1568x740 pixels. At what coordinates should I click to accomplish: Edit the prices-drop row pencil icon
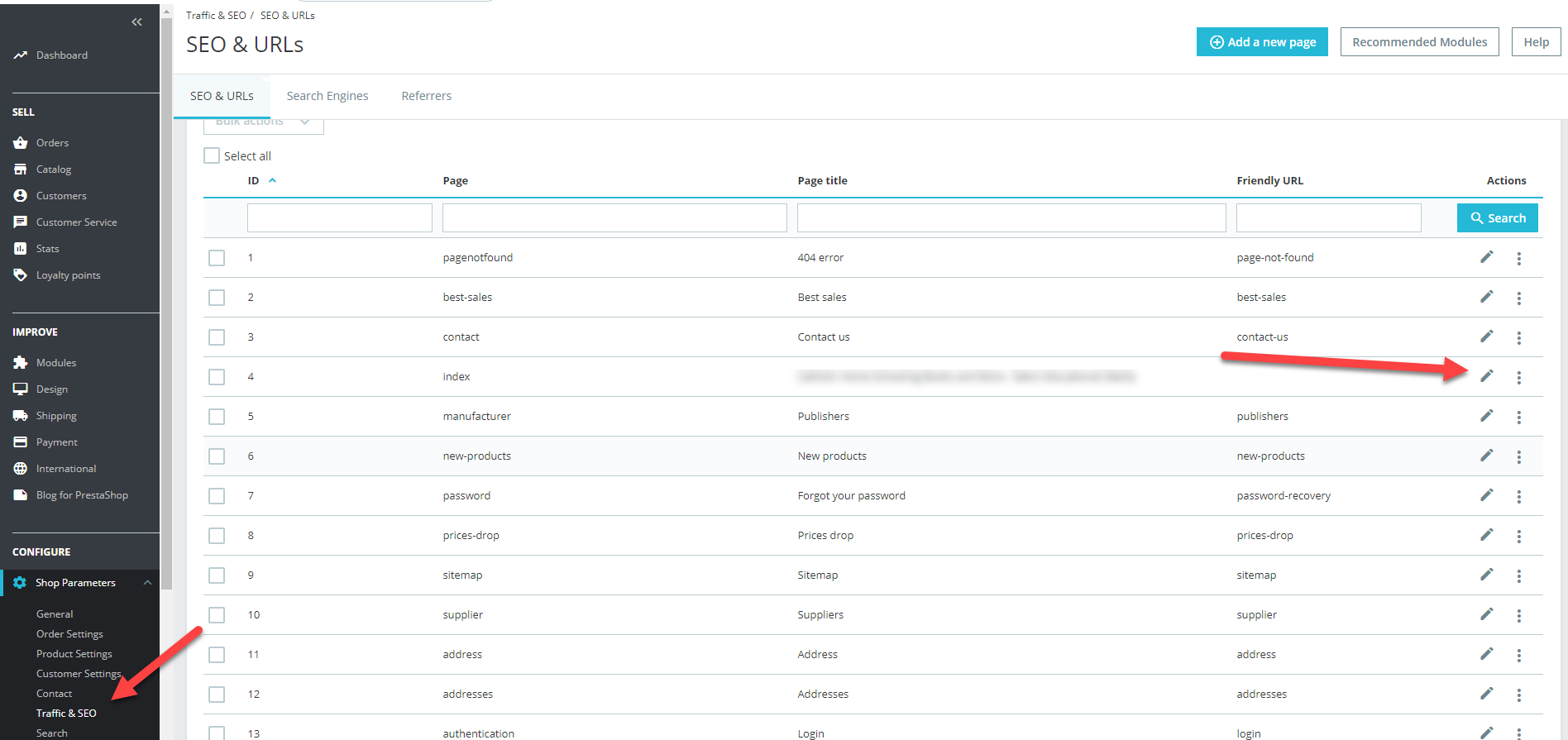click(x=1487, y=535)
